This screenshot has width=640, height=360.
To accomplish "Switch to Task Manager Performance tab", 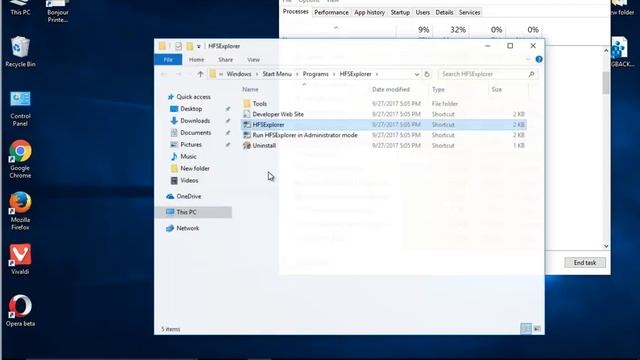I will 331,13.
